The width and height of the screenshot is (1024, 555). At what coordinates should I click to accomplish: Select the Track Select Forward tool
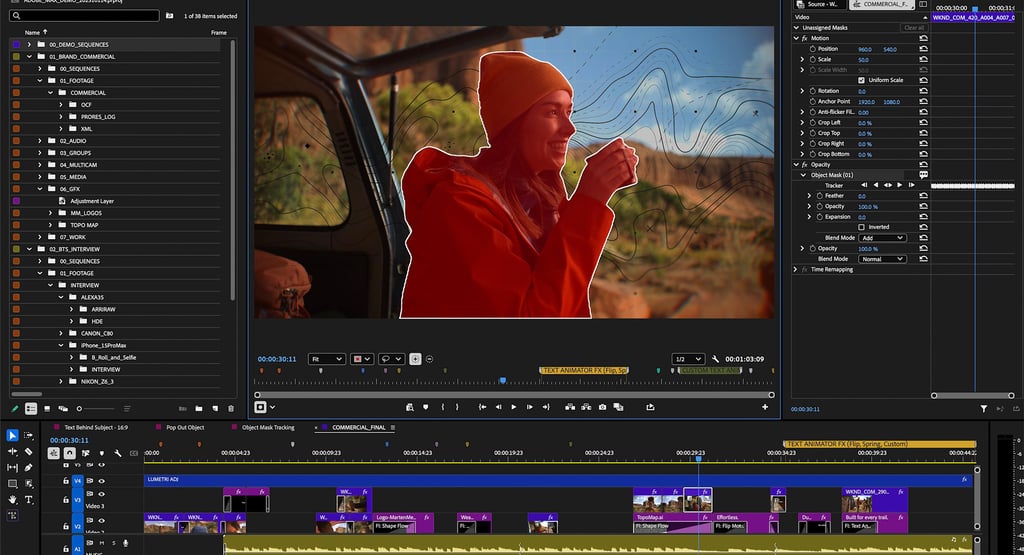coord(29,435)
